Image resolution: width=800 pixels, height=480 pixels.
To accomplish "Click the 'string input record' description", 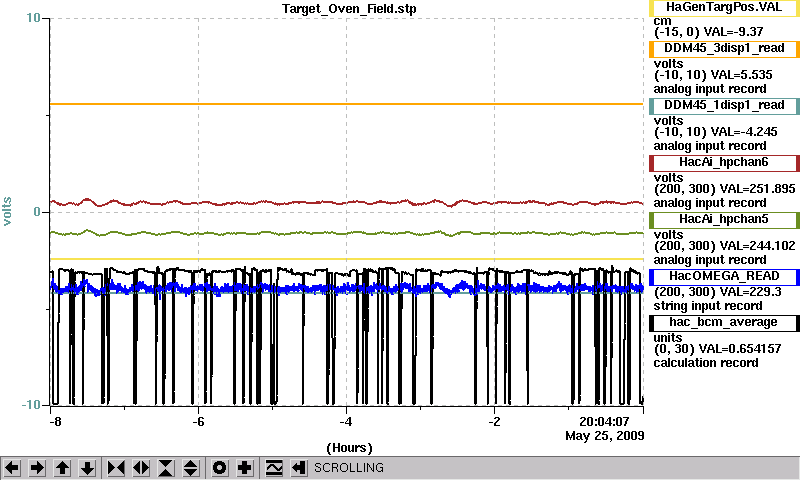I will (708, 306).
